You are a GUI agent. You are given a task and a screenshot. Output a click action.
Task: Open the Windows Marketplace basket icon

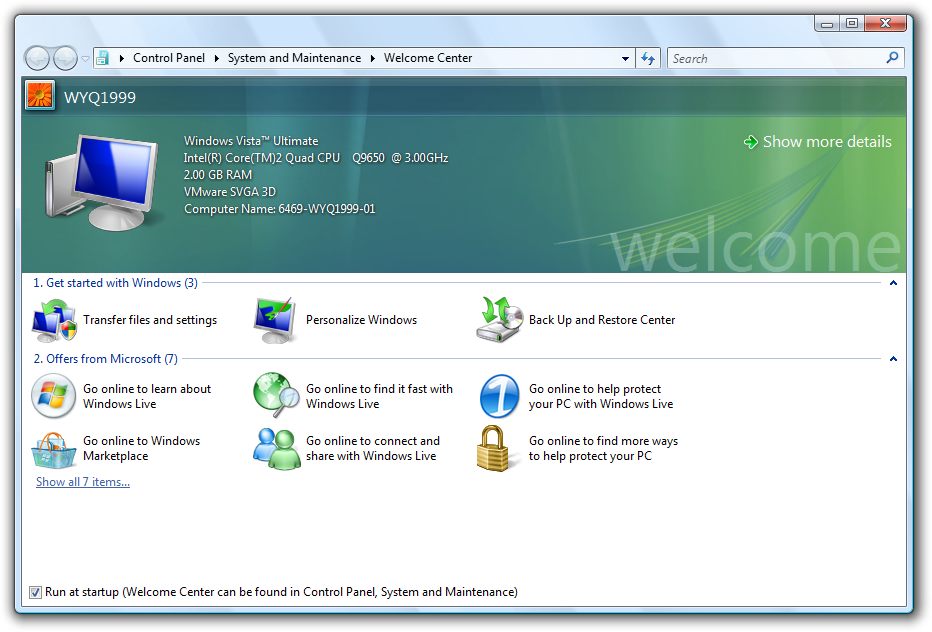[53, 450]
